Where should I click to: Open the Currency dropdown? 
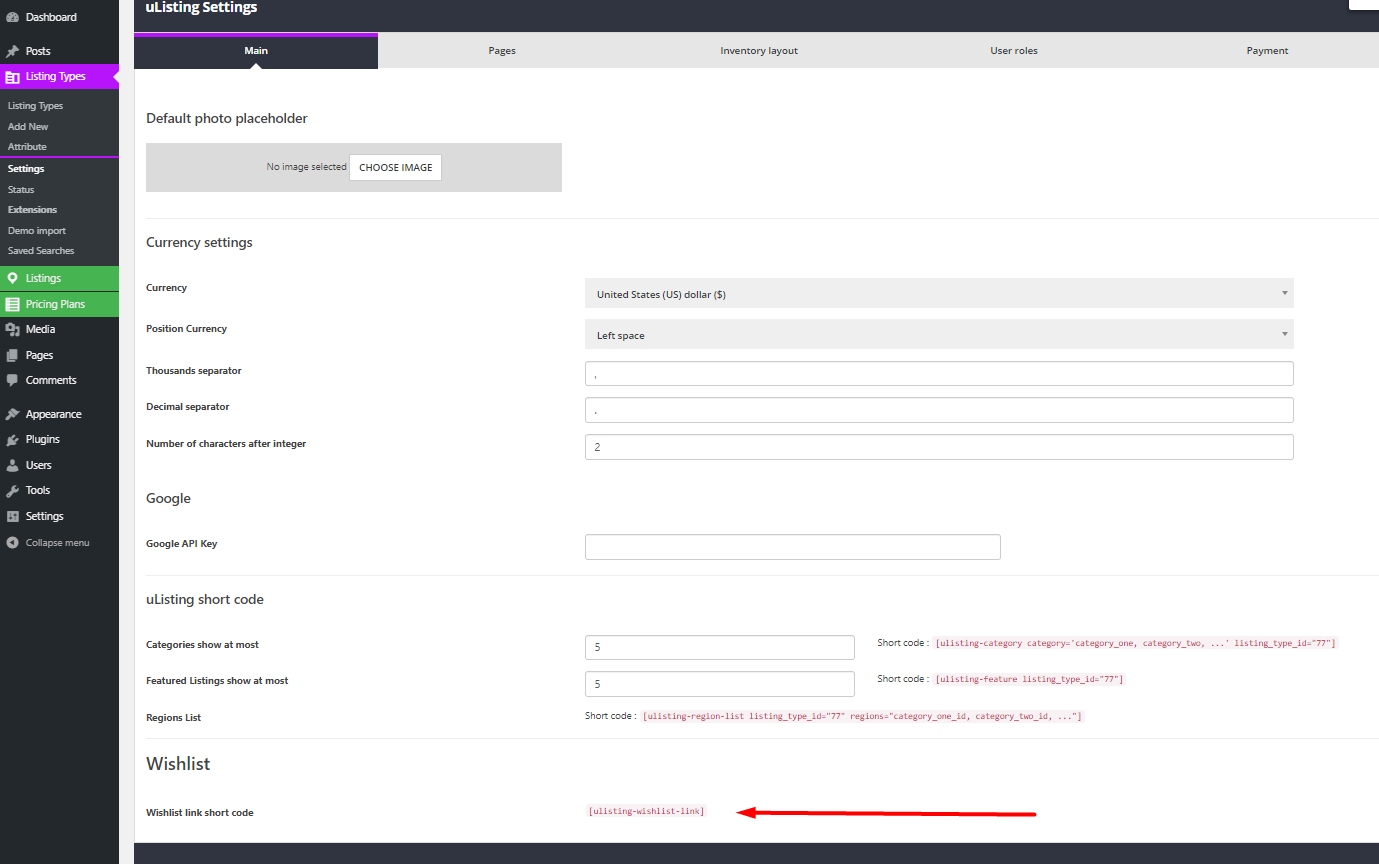pos(938,294)
